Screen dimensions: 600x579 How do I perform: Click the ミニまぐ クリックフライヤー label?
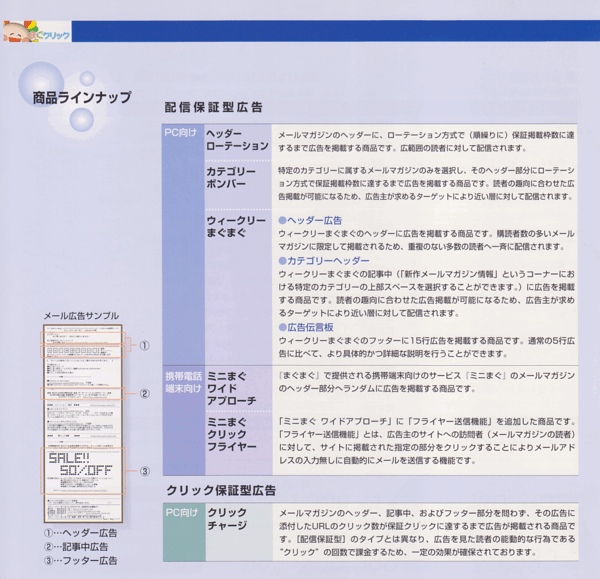pos(232,434)
